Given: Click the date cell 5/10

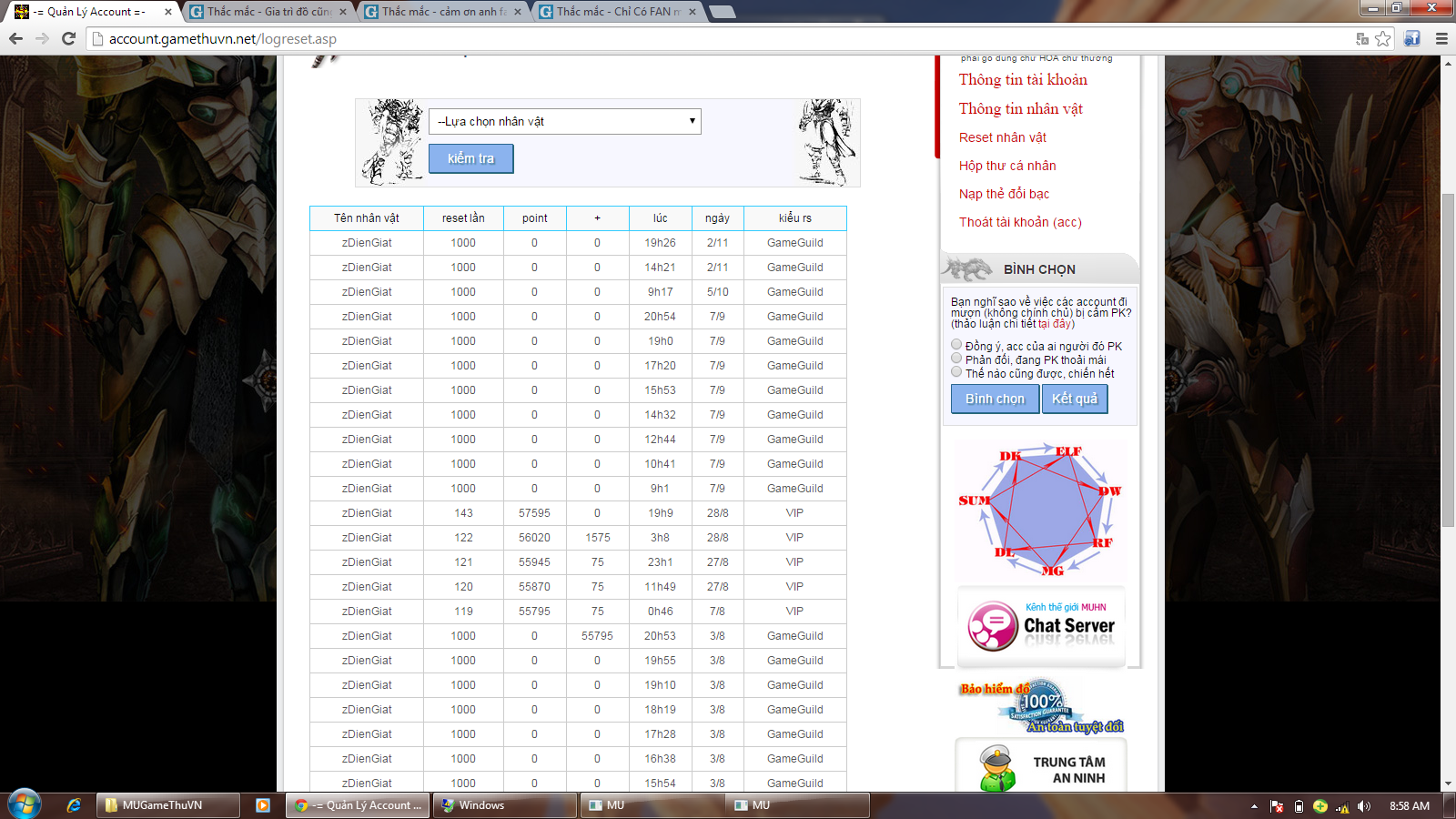Looking at the screenshot, I should click(718, 292).
